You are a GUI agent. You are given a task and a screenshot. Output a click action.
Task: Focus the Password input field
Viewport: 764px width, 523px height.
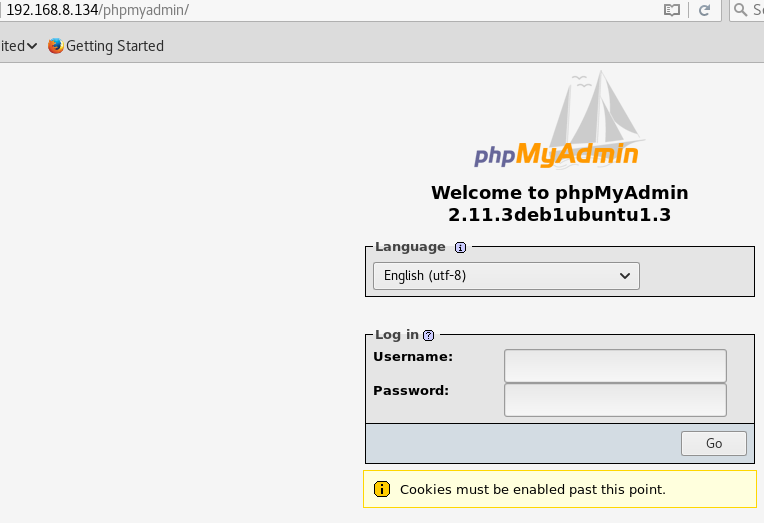click(615, 400)
